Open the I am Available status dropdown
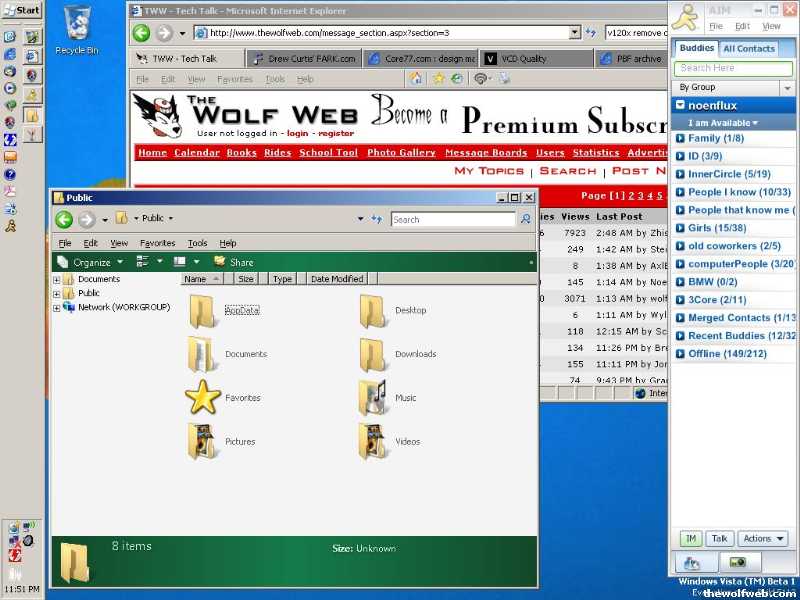This screenshot has height=600, width=800. [x=722, y=123]
